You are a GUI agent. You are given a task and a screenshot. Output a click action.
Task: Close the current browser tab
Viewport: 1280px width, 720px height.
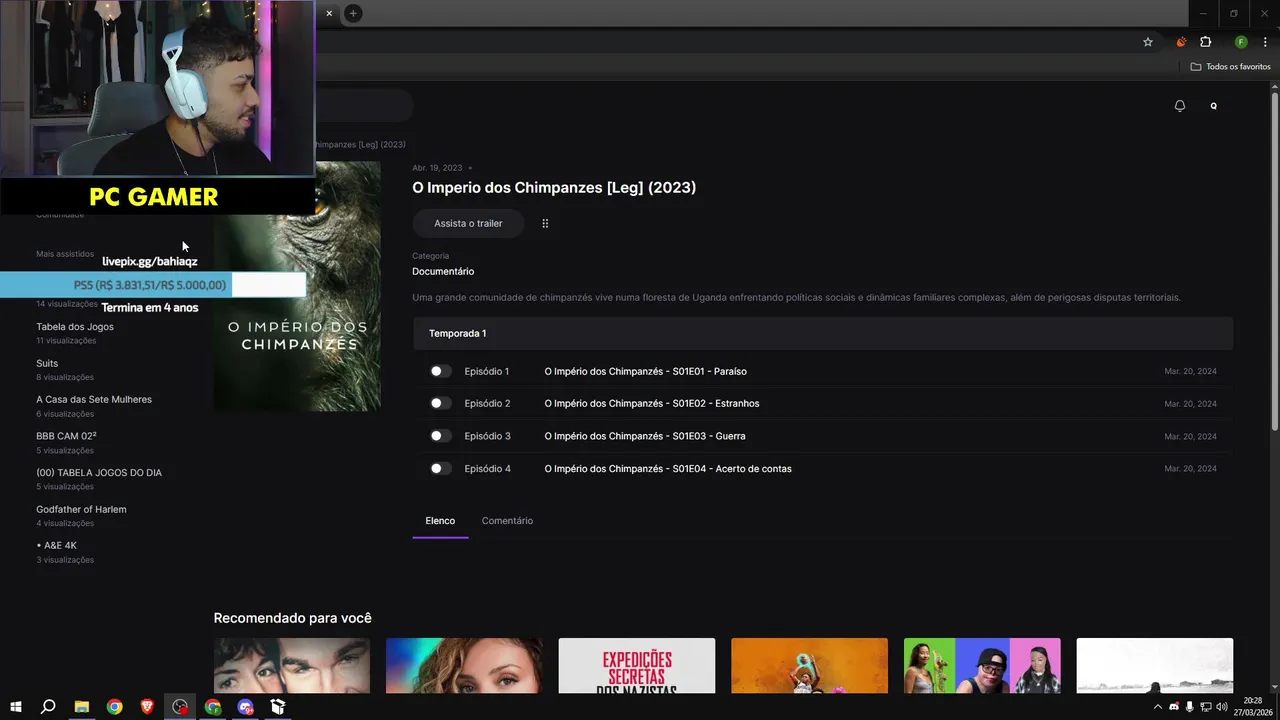pos(329,13)
